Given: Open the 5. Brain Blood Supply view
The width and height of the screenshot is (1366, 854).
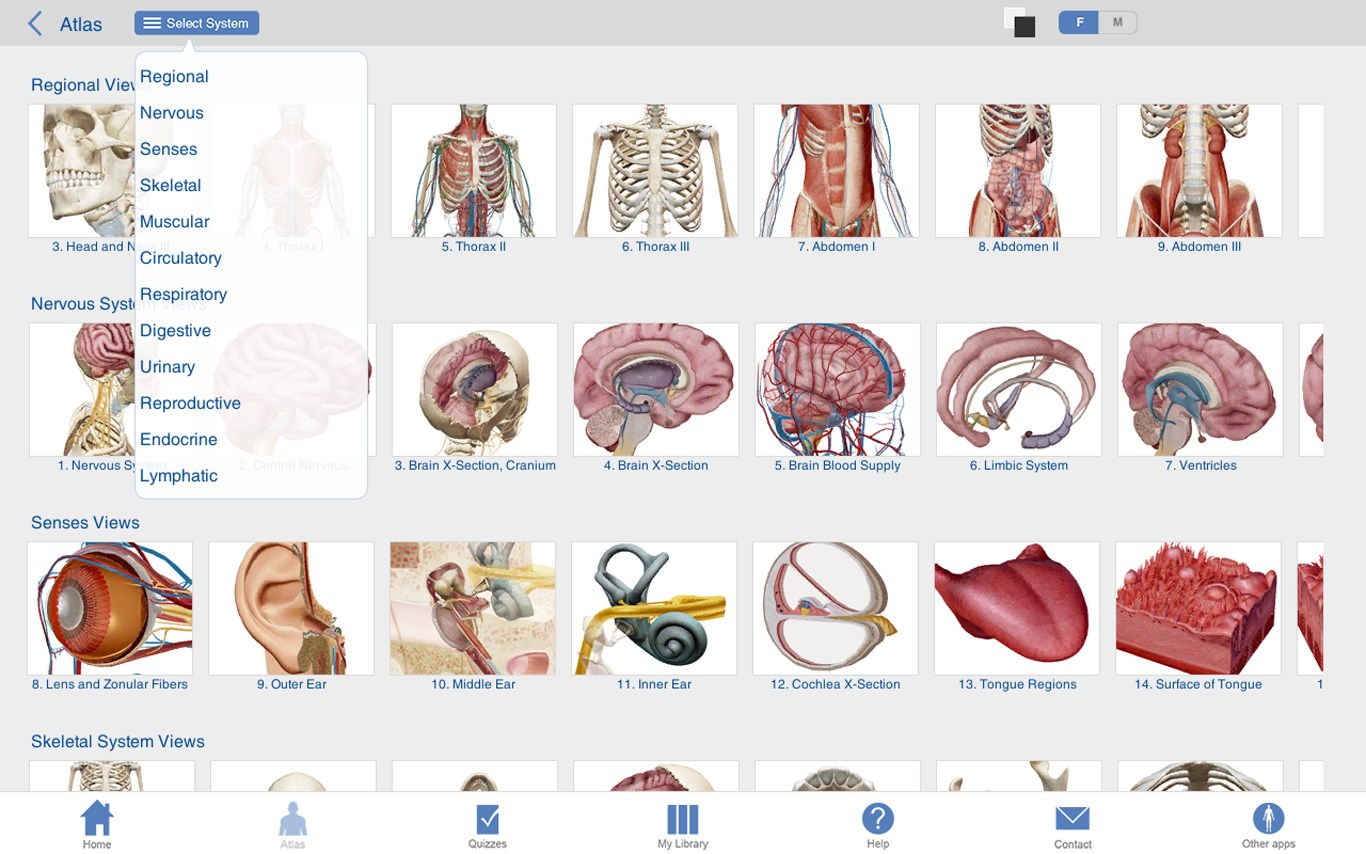Looking at the screenshot, I should click(838, 390).
